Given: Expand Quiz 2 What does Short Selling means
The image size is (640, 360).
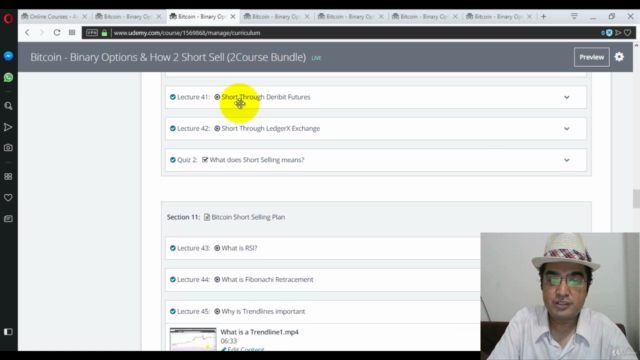Looking at the screenshot, I should (x=567, y=160).
